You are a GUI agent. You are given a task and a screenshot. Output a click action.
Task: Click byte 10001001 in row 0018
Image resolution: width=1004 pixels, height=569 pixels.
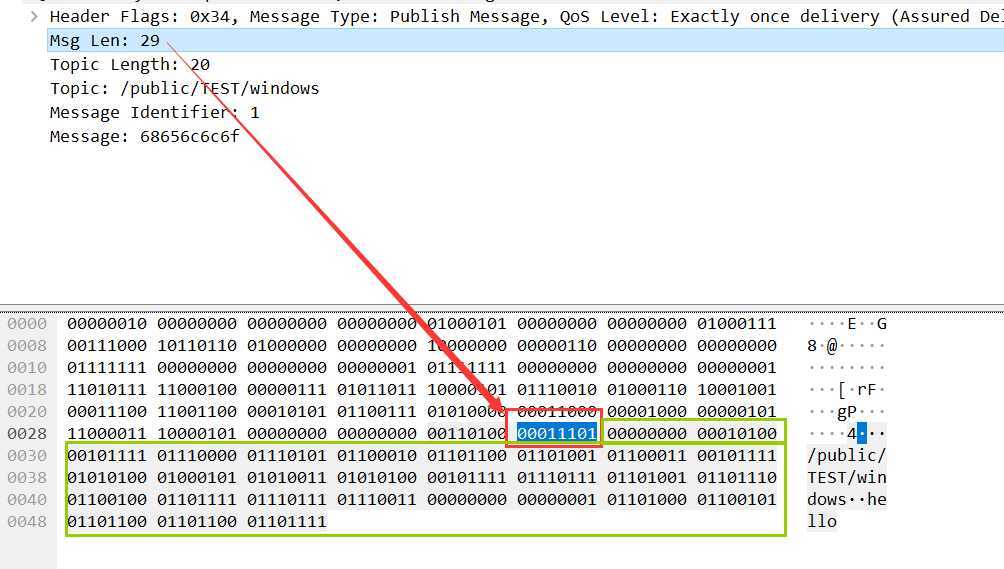[x=737, y=389]
